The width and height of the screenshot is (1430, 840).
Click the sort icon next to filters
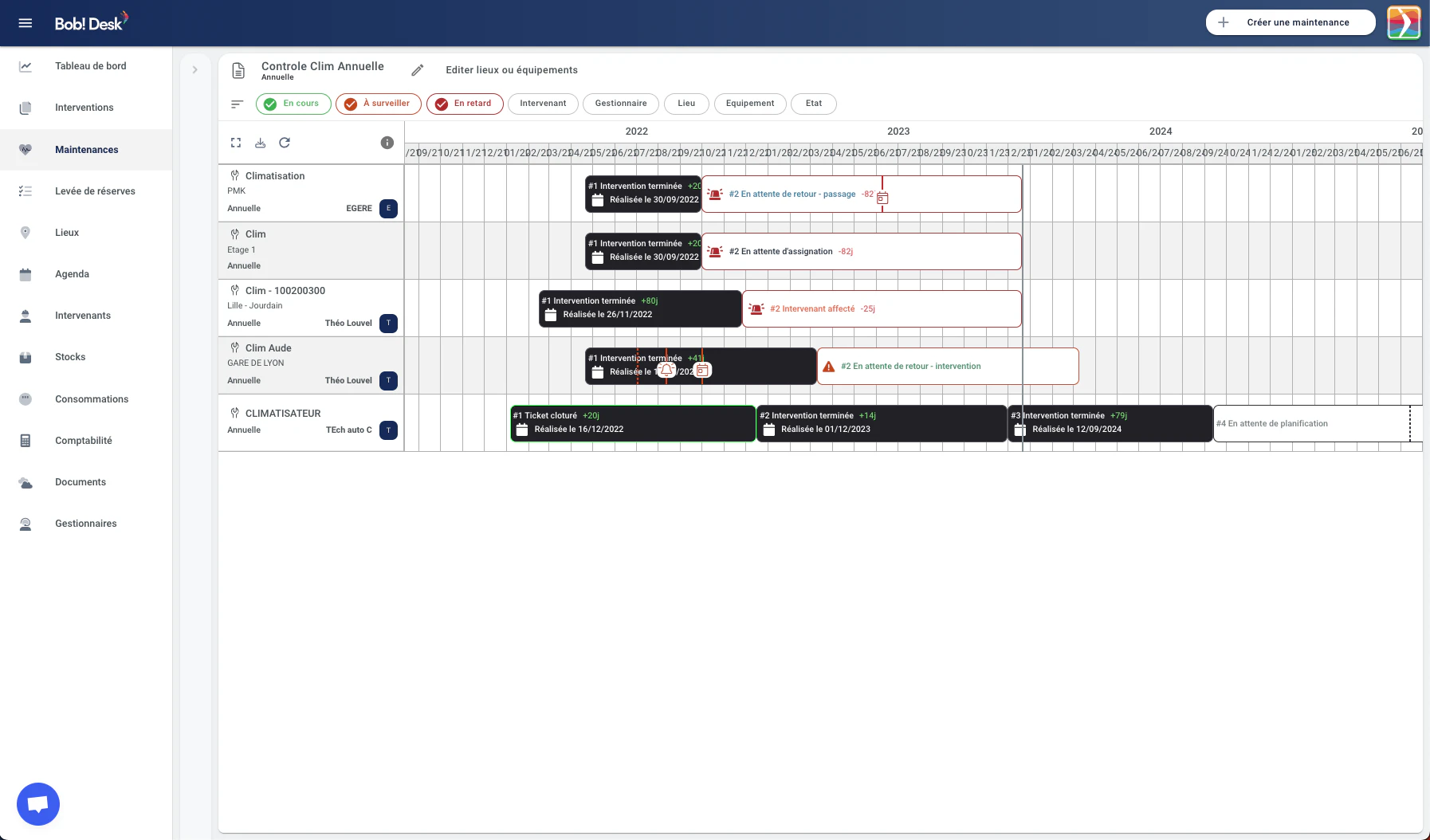(x=237, y=104)
